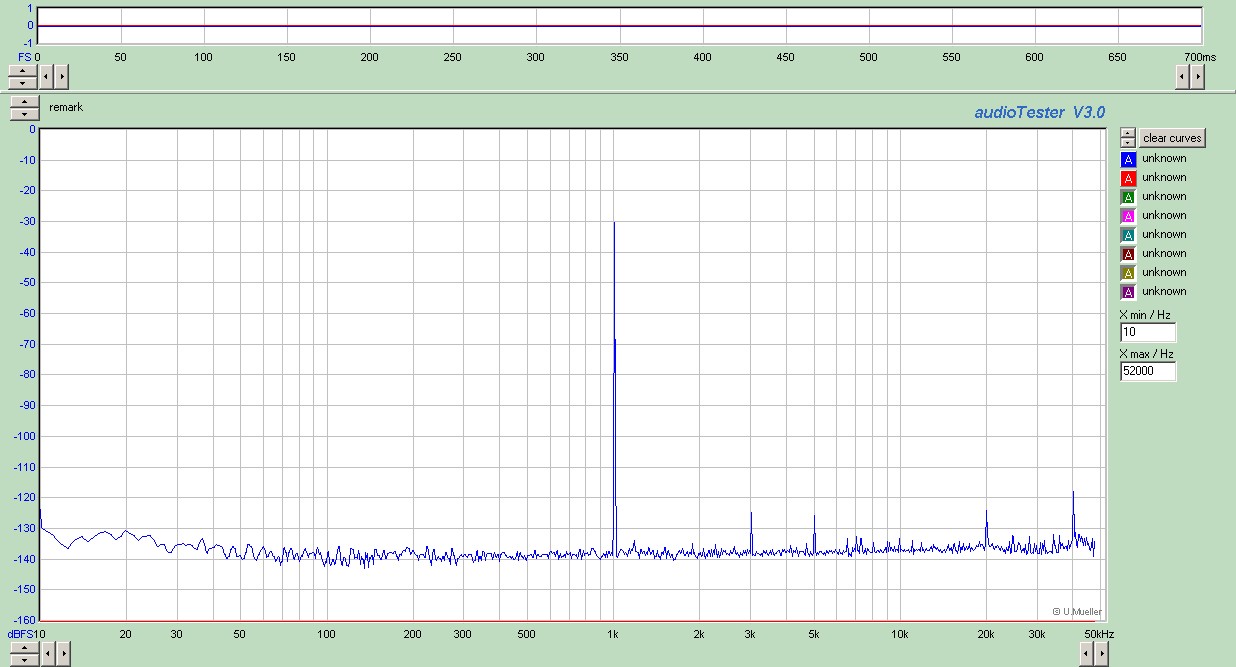This screenshot has height=667, width=1236.
Task: Toggle the olive A curve box
Action: [1128, 273]
